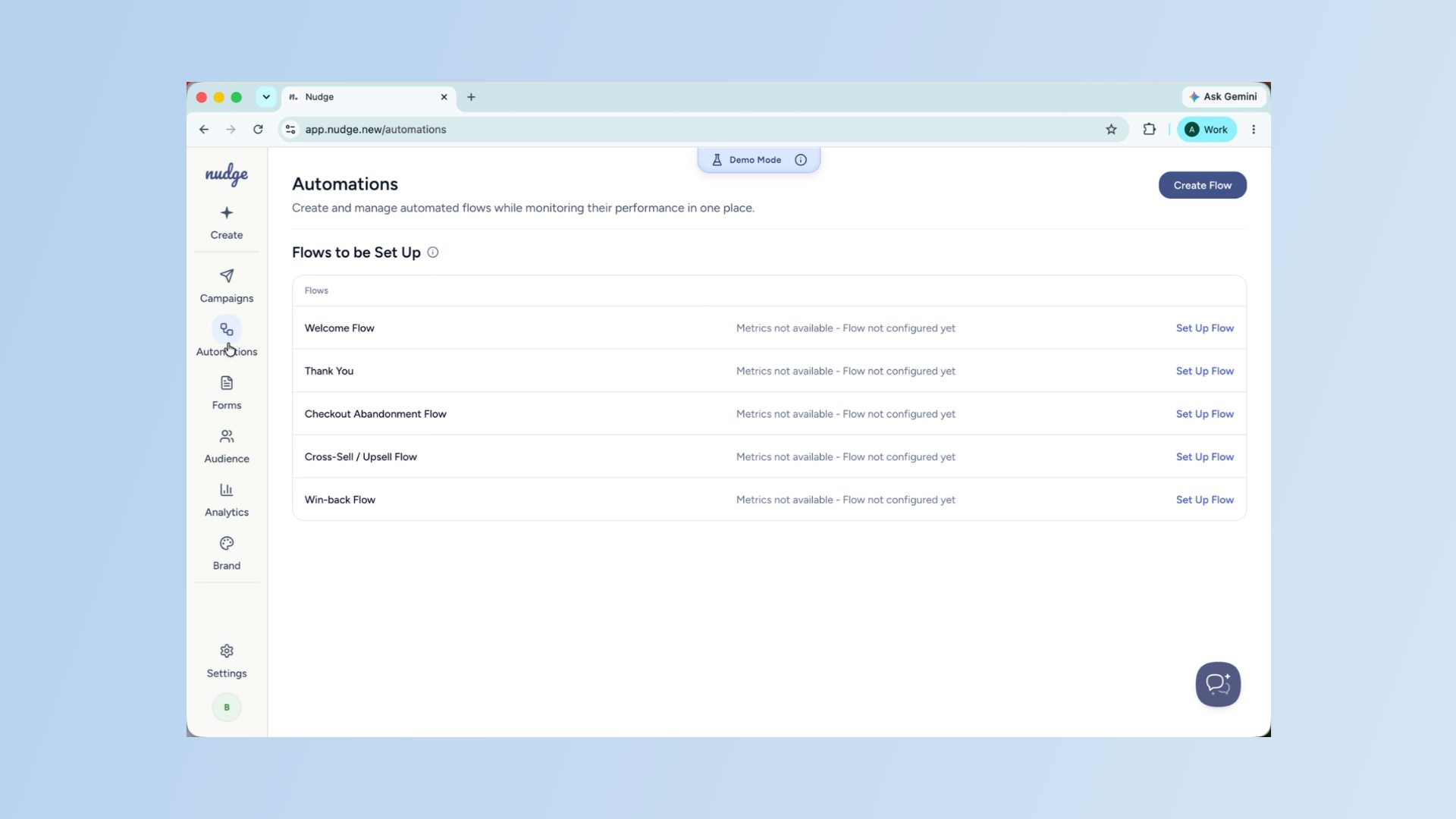Image resolution: width=1456 pixels, height=819 pixels.
Task: Go to Campaigns via paper plane icon
Action: (x=227, y=275)
